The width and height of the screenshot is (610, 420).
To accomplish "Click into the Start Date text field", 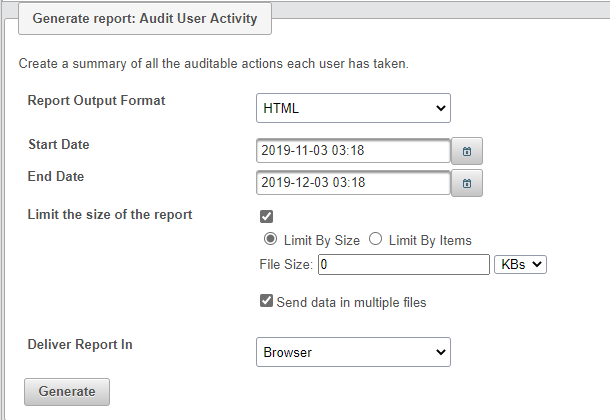I will click(x=353, y=151).
